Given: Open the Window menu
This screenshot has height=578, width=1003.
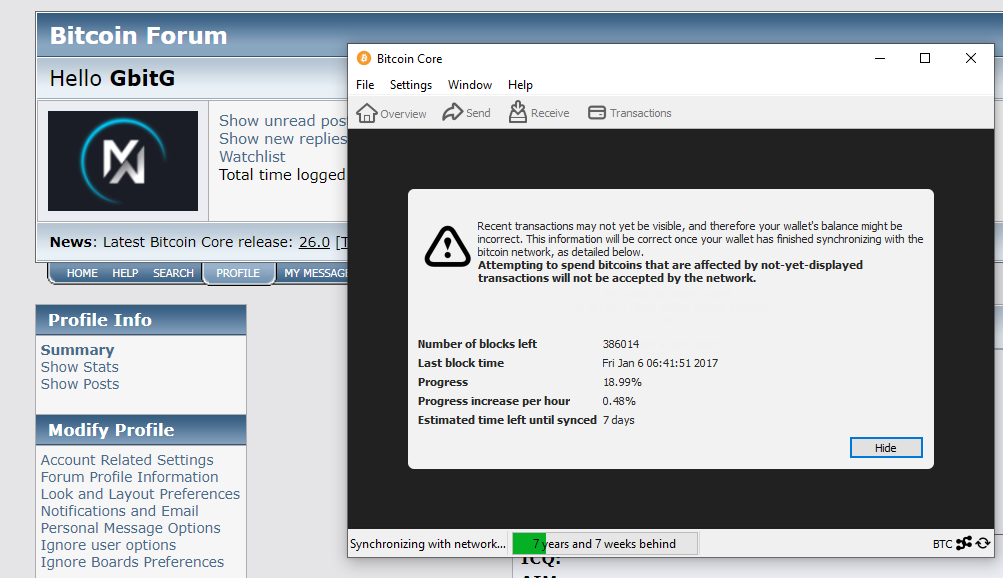Looking at the screenshot, I should [470, 85].
